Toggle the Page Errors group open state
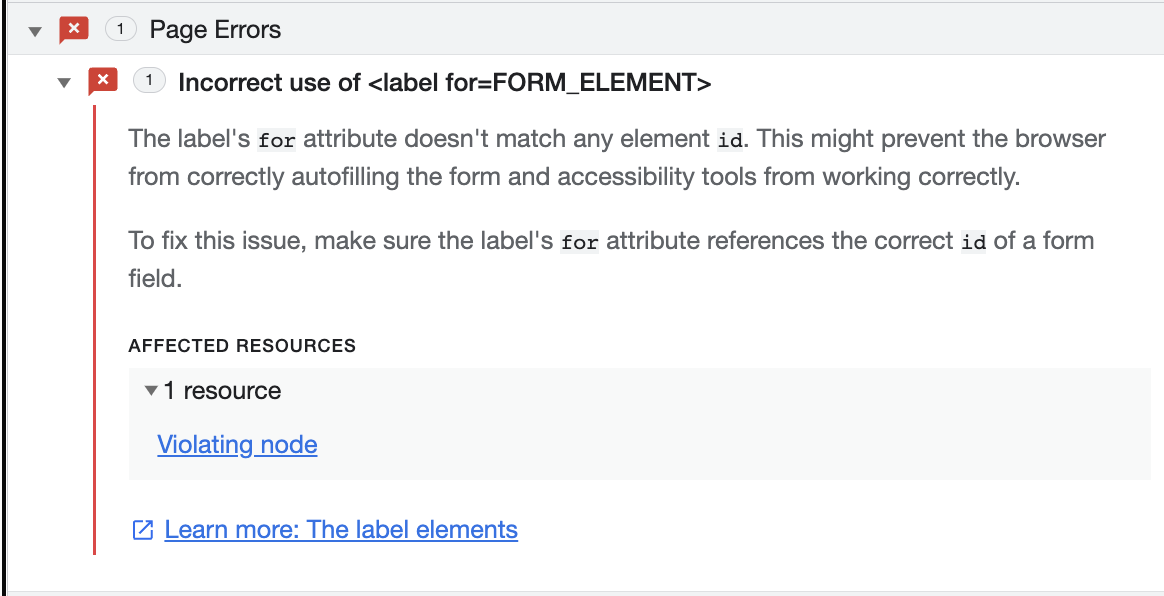Screen dimensions: 1164x596 [x=35, y=29]
